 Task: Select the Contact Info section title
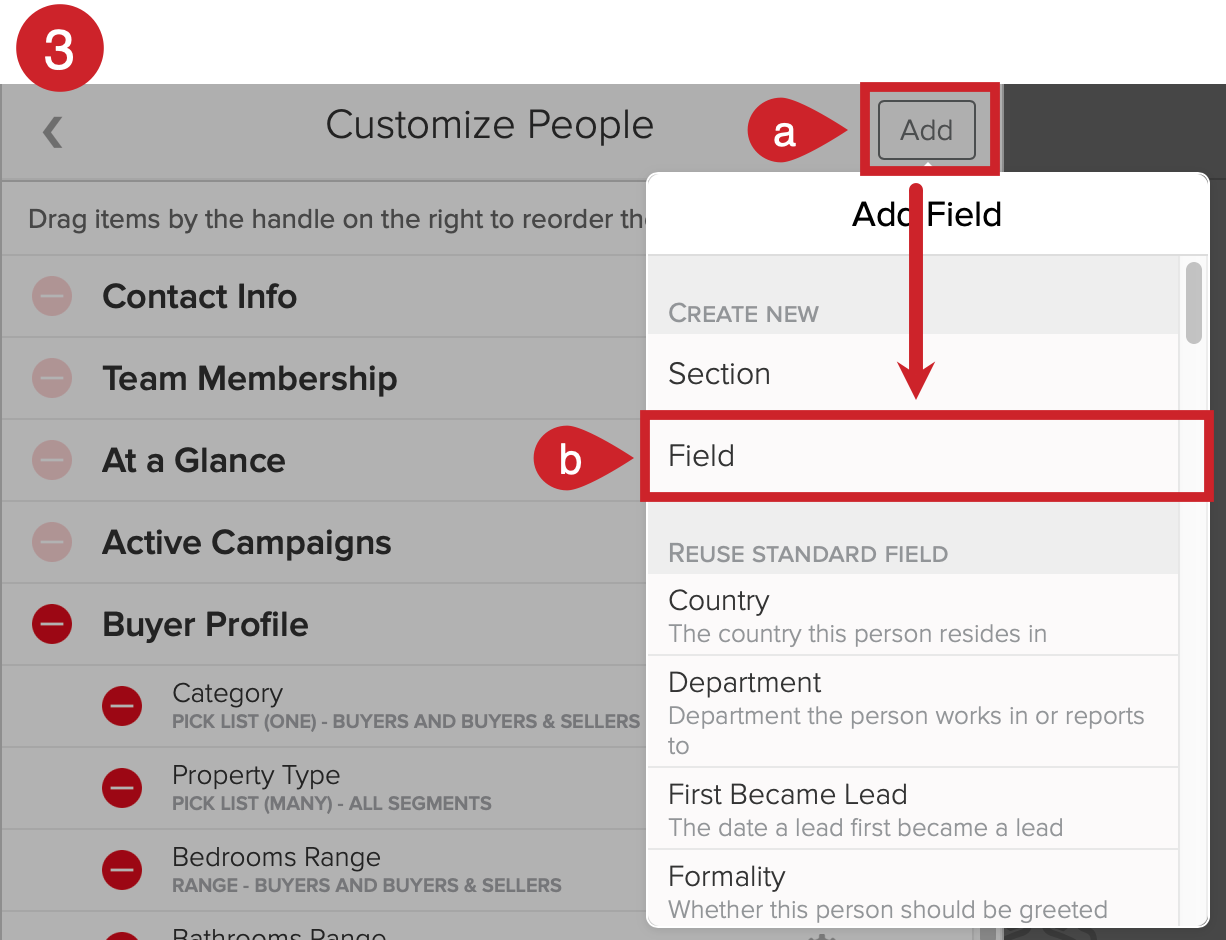200,296
